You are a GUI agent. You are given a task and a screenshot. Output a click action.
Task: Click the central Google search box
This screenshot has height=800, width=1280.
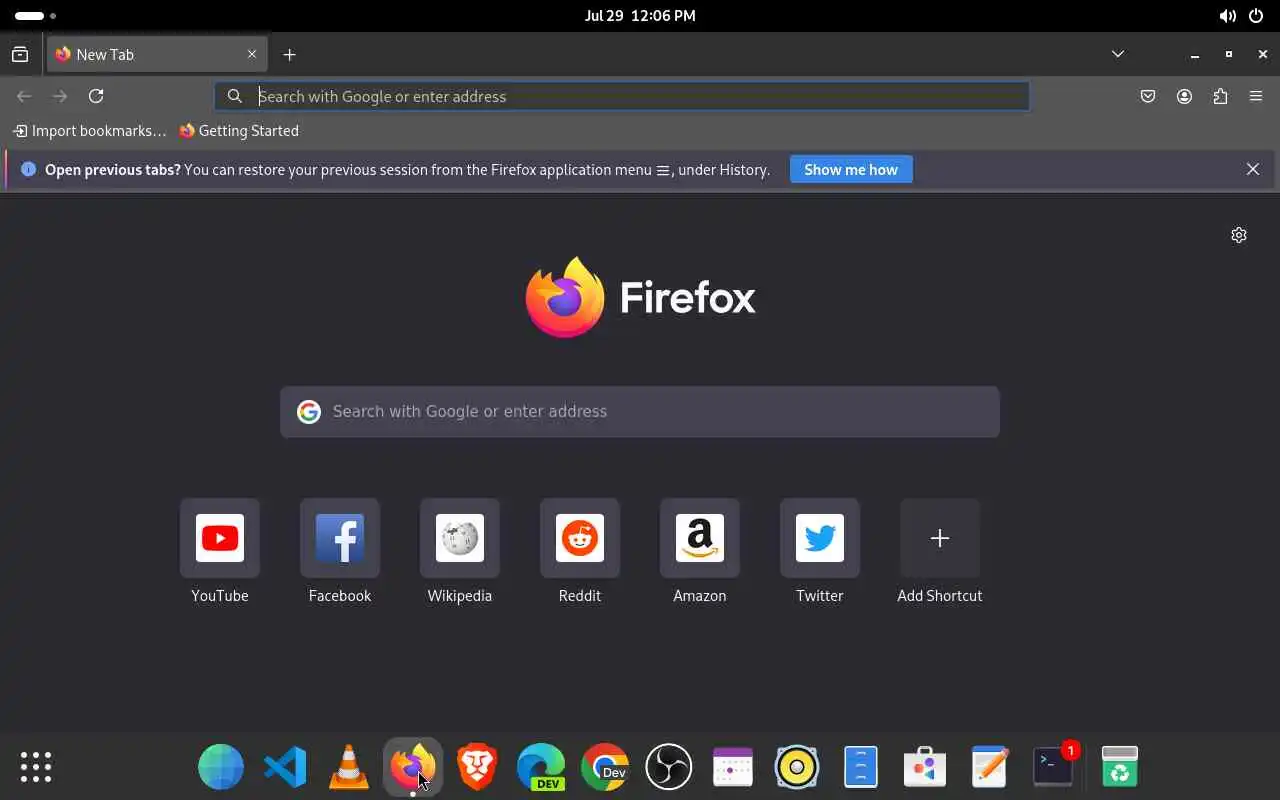640,412
